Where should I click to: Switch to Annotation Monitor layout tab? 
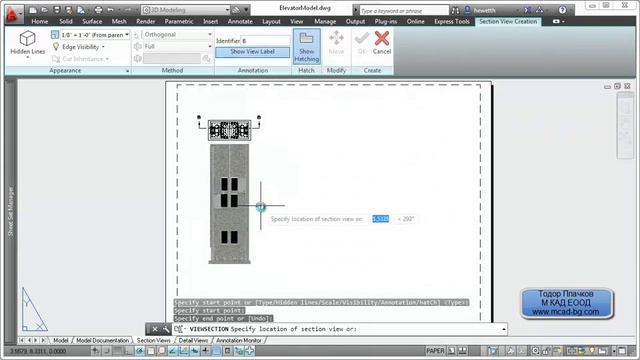pyautogui.click(x=239, y=340)
